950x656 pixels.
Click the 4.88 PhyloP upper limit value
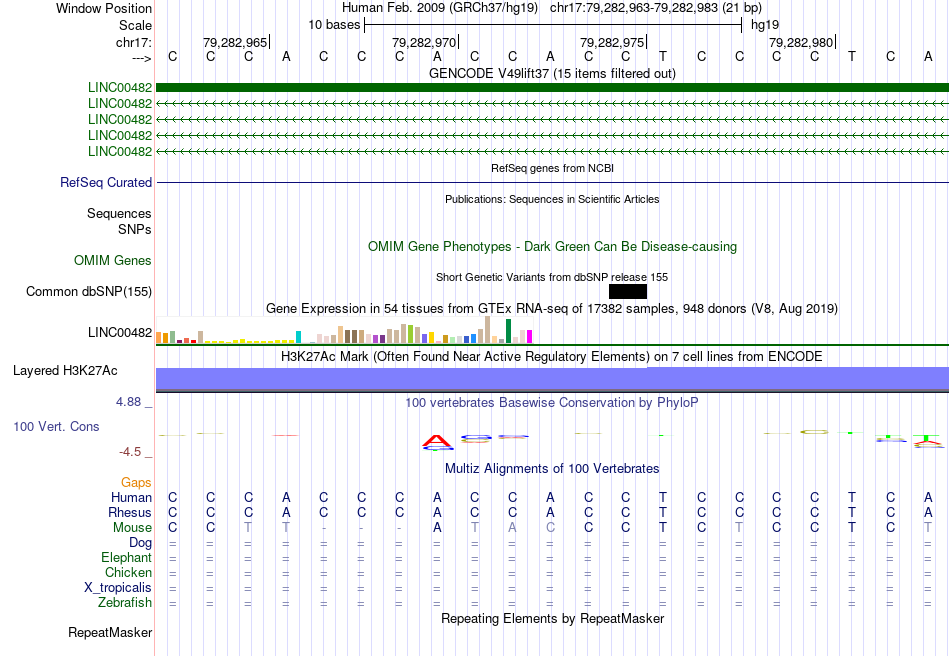pos(128,402)
